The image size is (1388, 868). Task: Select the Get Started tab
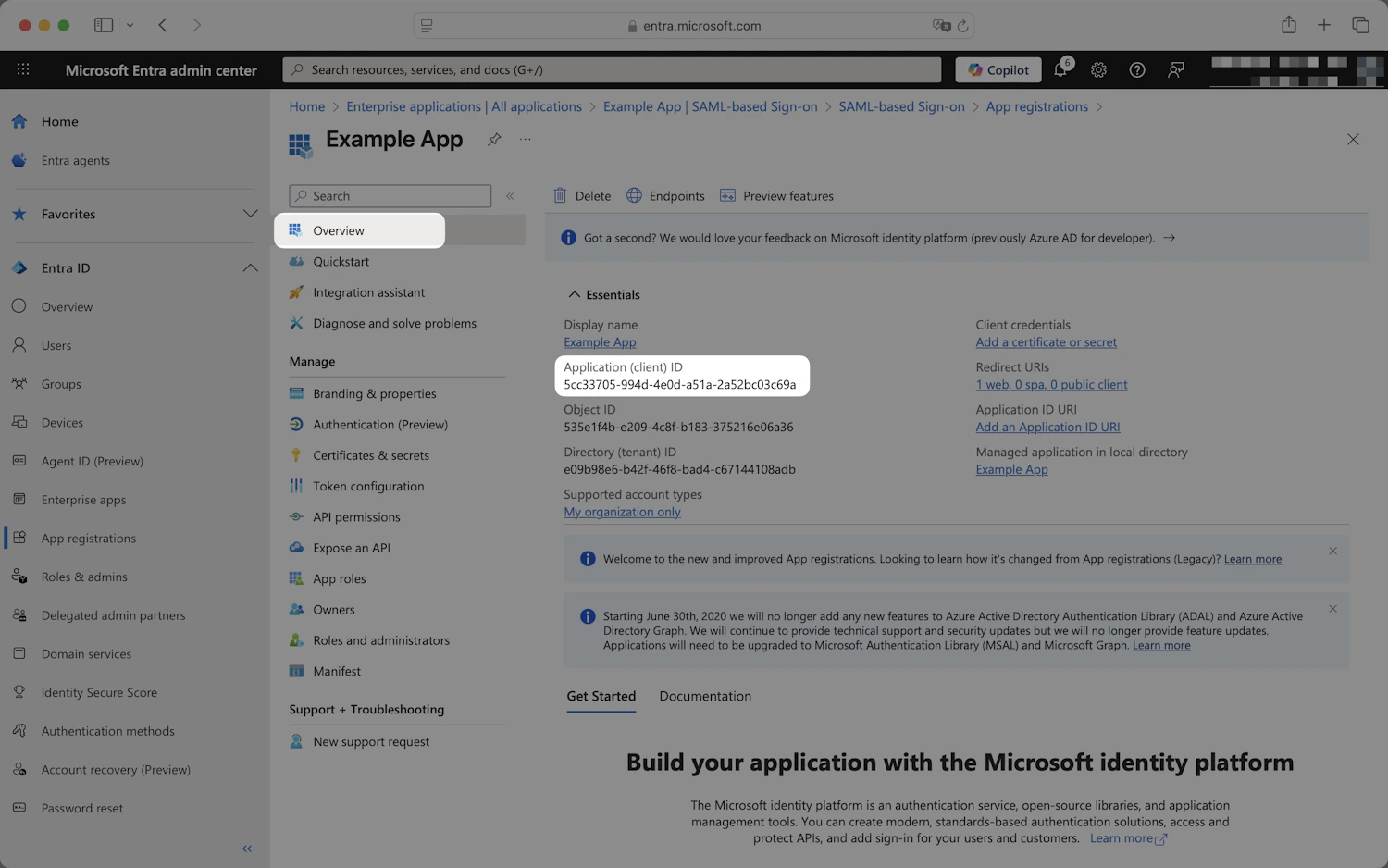(x=601, y=696)
